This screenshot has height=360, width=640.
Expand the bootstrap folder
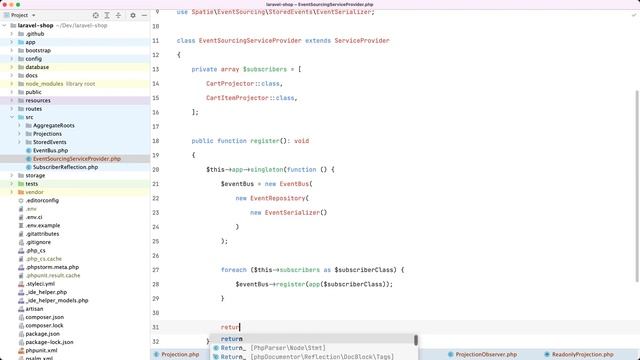(12, 51)
